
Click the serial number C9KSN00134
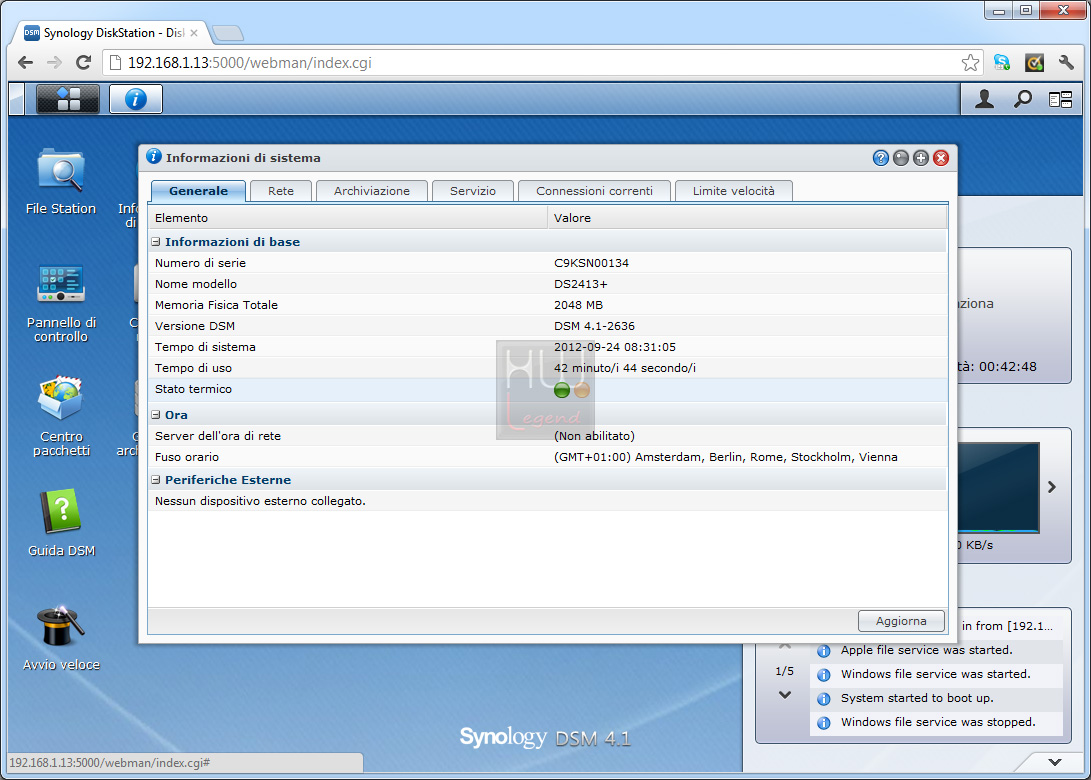point(591,263)
